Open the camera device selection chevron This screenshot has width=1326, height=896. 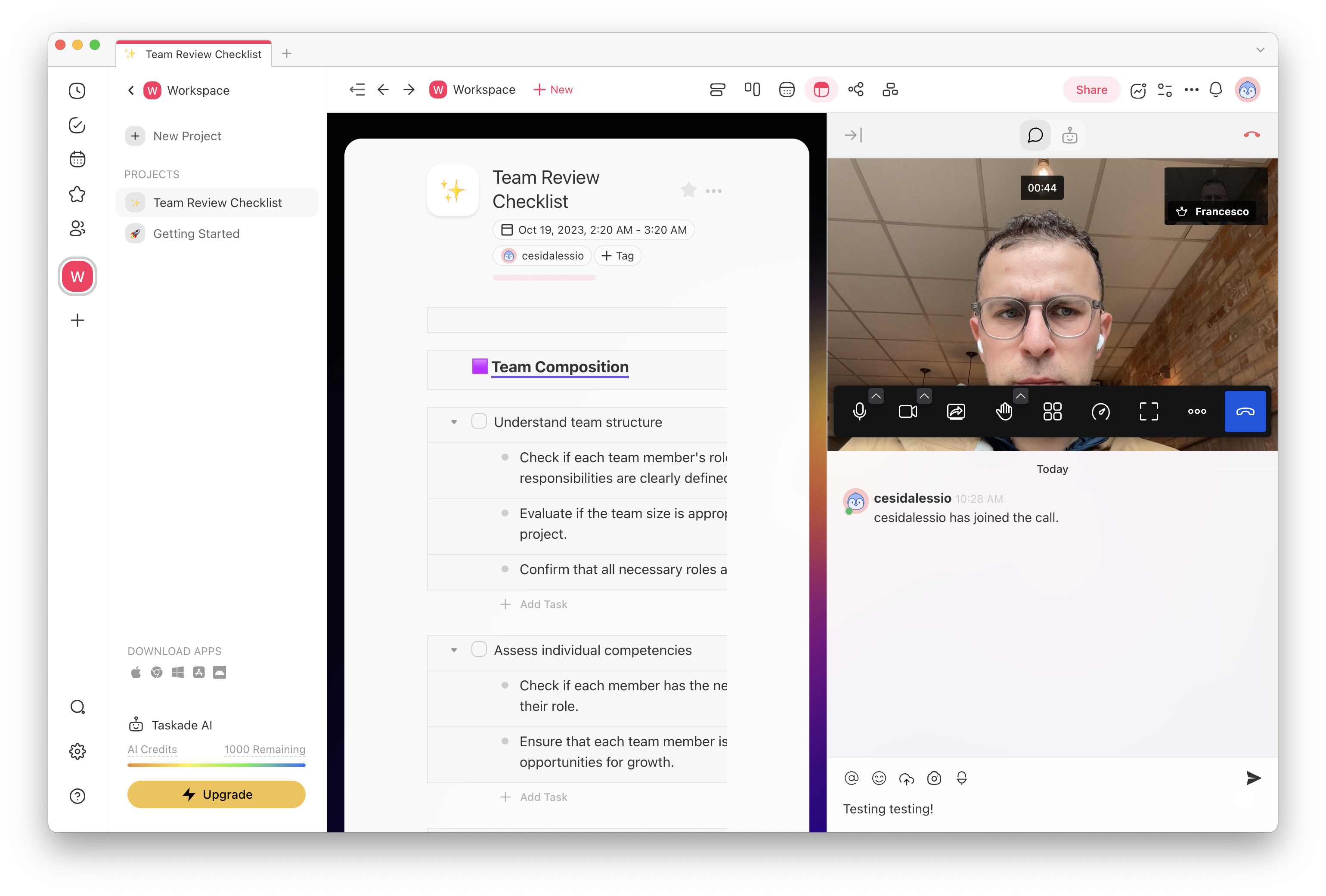[924, 395]
